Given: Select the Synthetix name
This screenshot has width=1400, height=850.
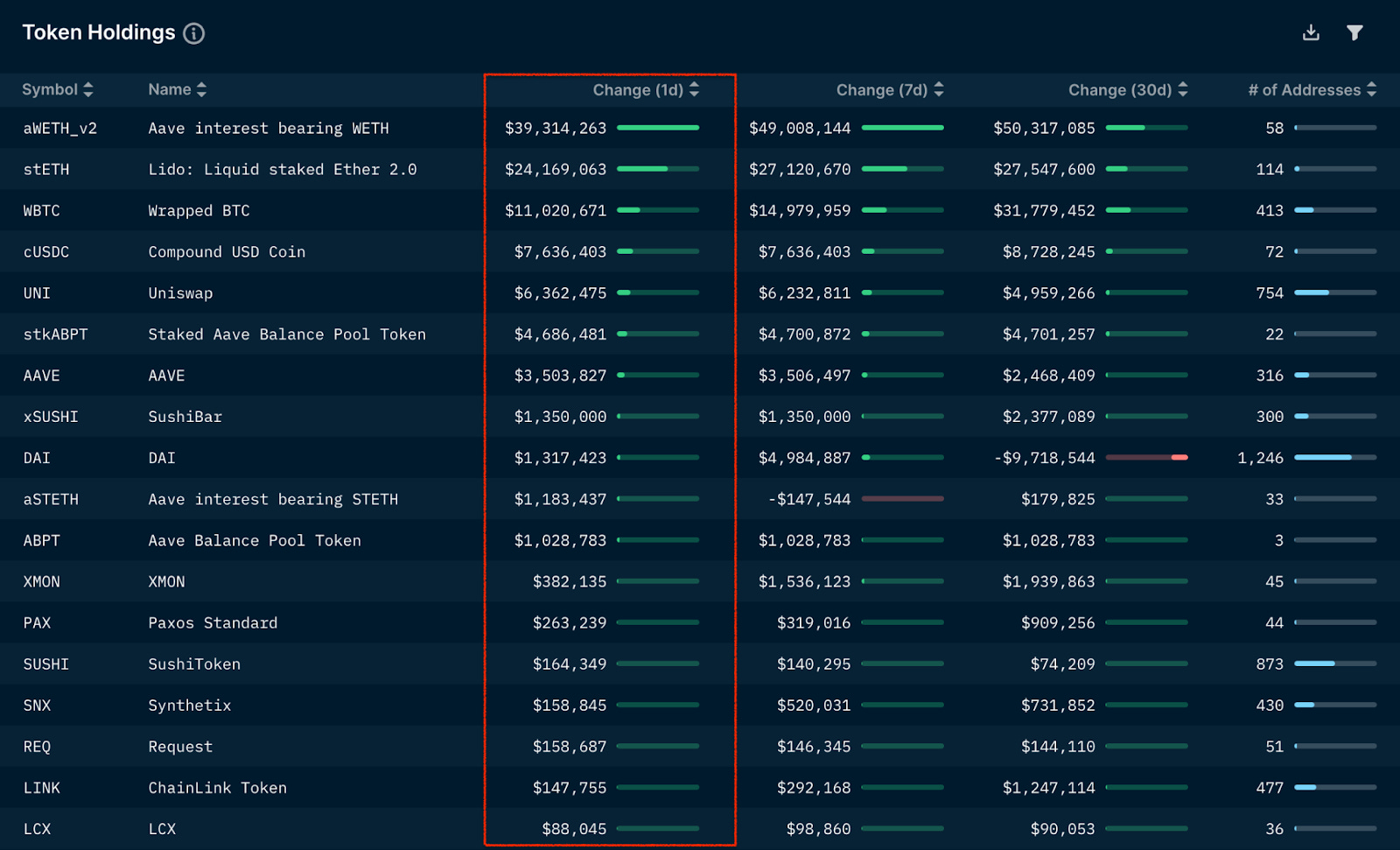Looking at the screenshot, I should [190, 705].
